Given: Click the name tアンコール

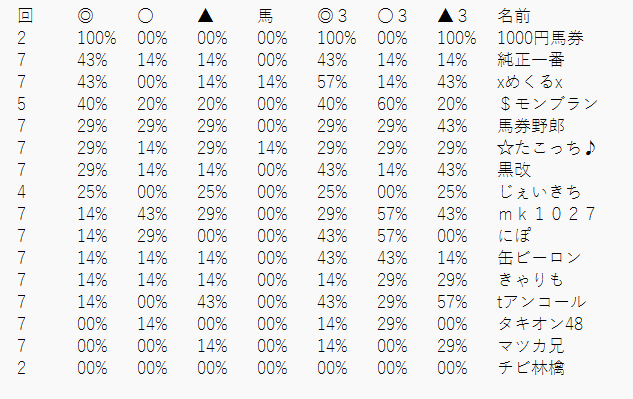Looking at the screenshot, I should [x=542, y=302].
